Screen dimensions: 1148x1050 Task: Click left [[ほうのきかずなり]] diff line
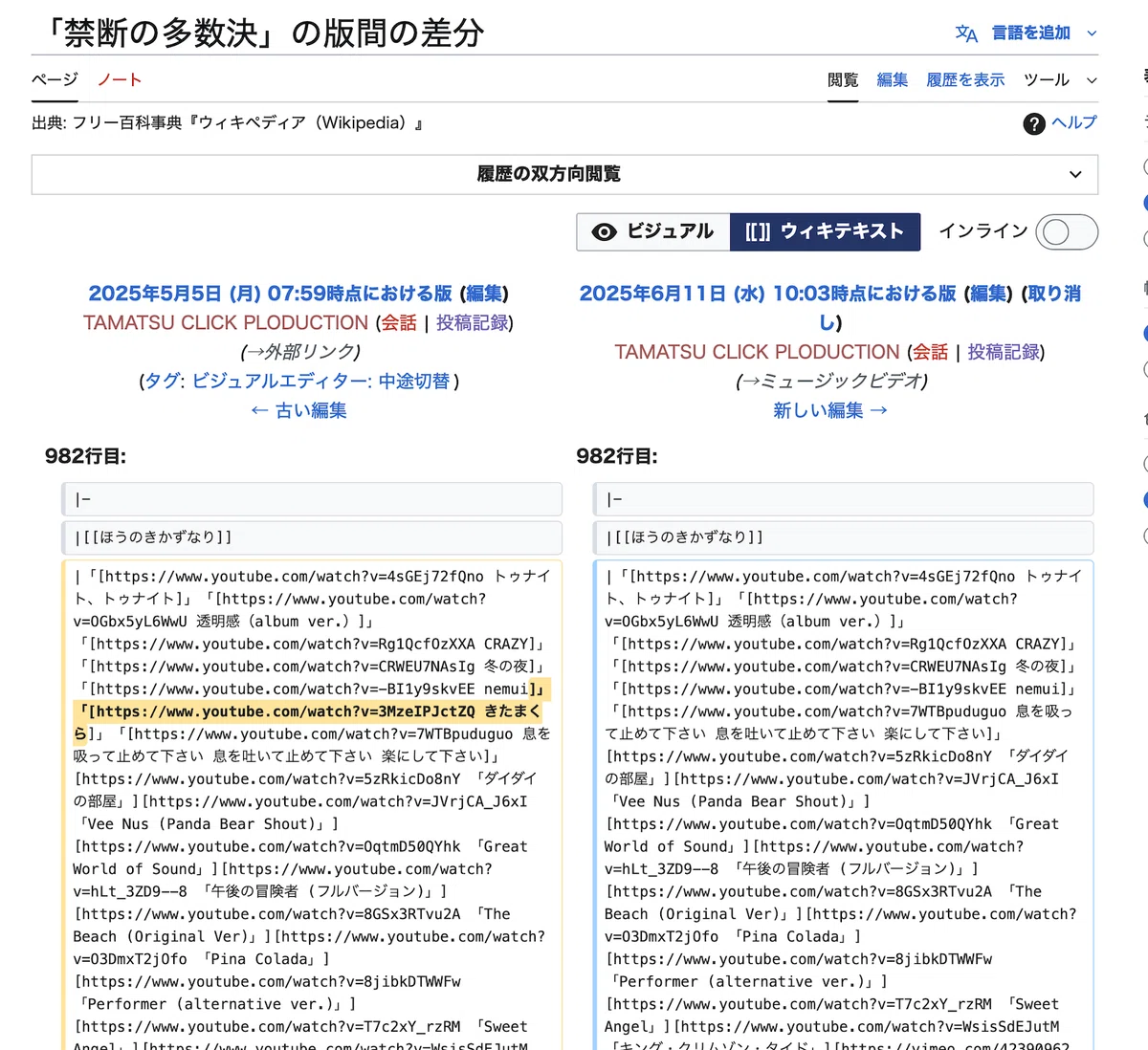tap(312, 537)
